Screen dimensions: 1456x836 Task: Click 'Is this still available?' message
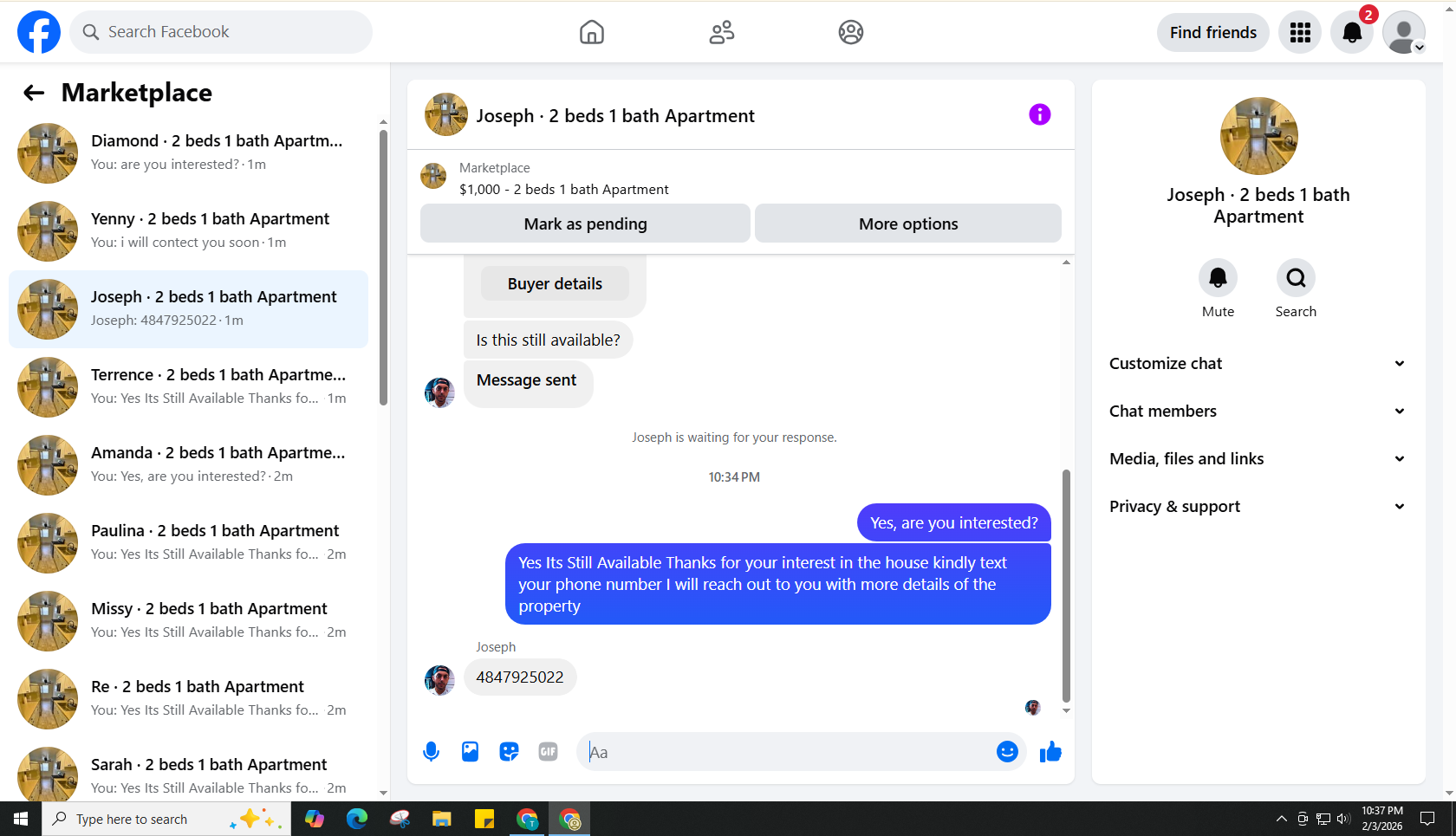[x=548, y=340]
